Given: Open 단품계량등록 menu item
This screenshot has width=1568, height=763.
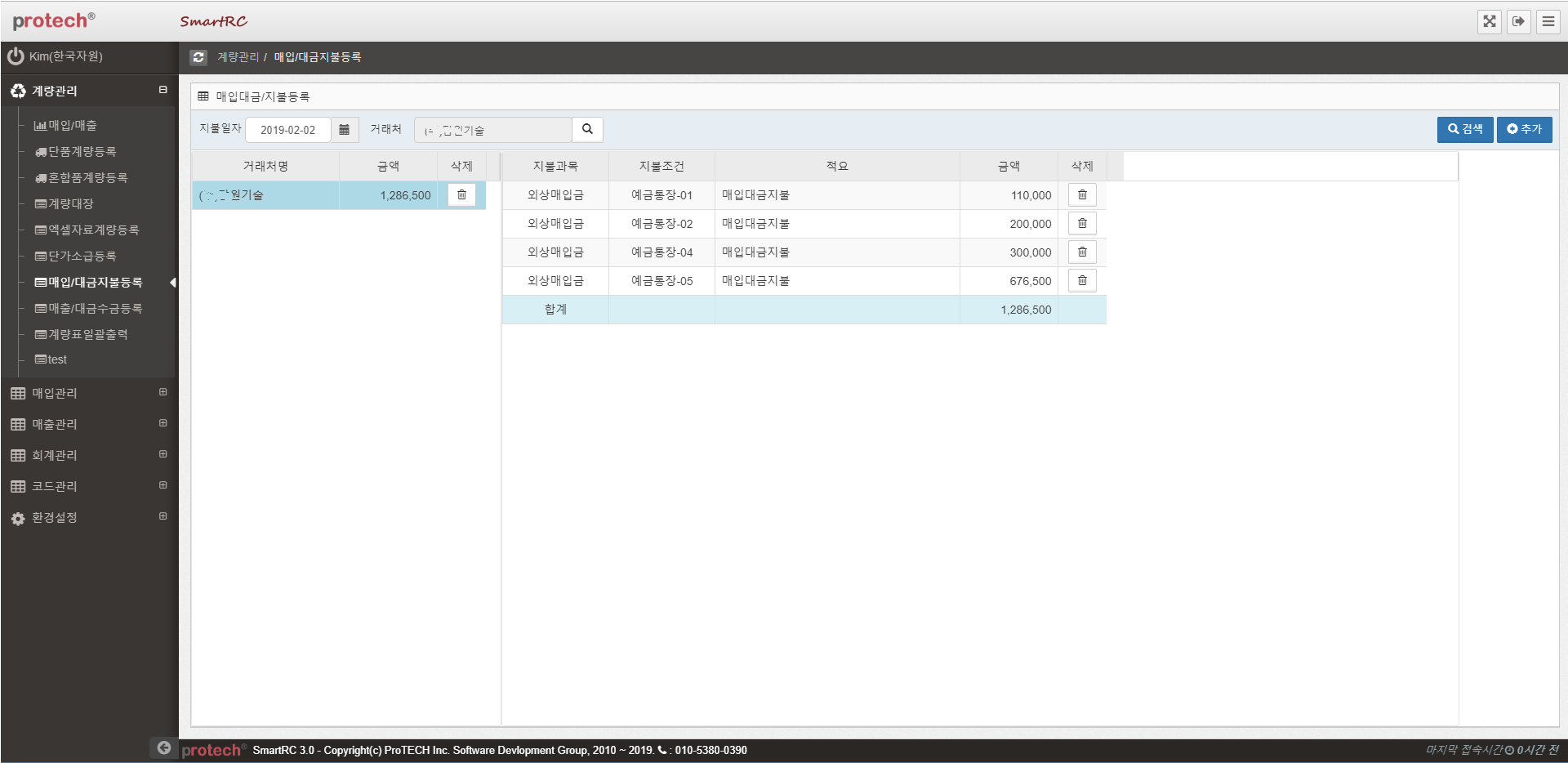Looking at the screenshot, I should (x=82, y=152).
